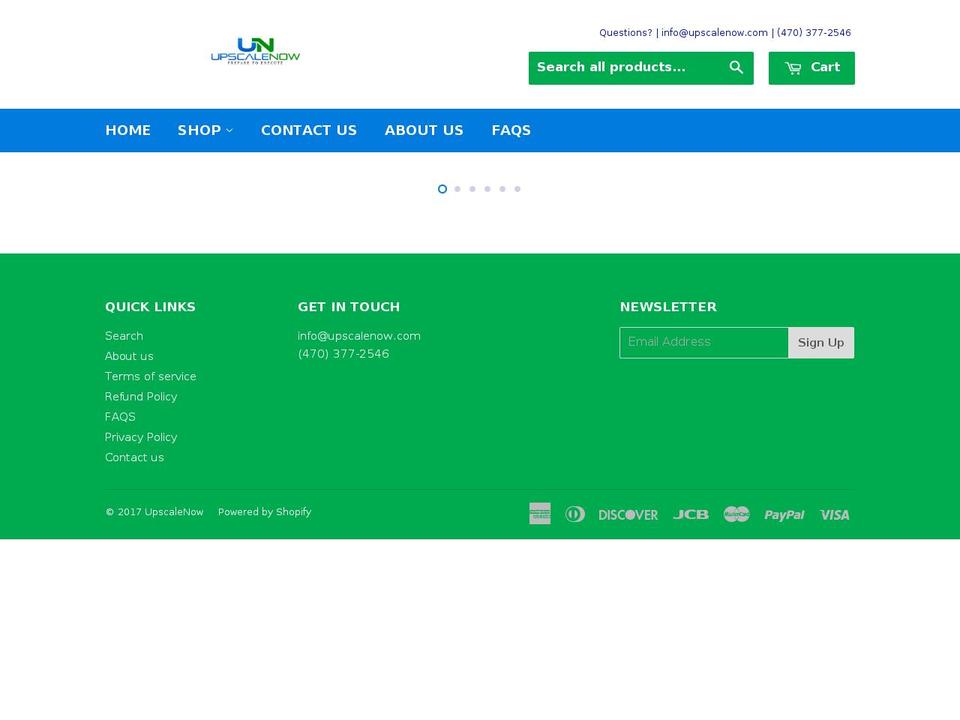Image resolution: width=960 pixels, height=720 pixels.
Task: Expand the SHOP dropdown menu
Action: pos(204,130)
